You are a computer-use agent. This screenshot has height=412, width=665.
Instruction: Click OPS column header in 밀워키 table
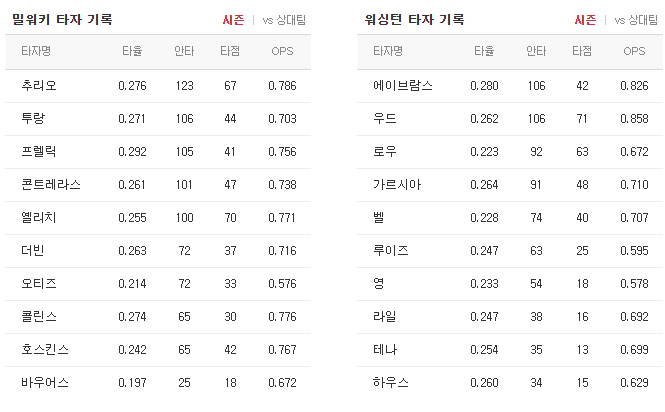coord(282,51)
